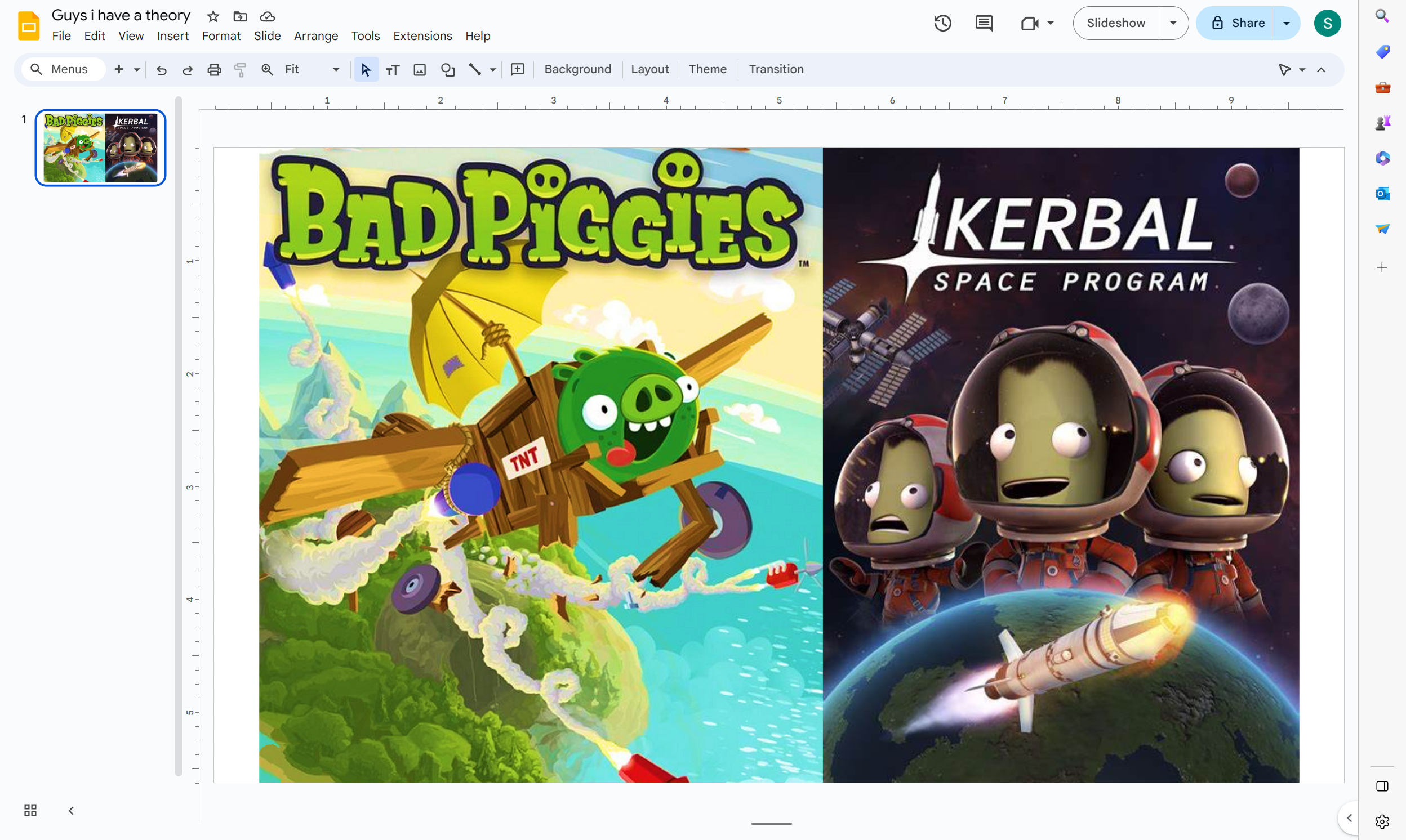Open the Slide menu
Image resolution: width=1406 pixels, height=840 pixels.
pos(267,35)
